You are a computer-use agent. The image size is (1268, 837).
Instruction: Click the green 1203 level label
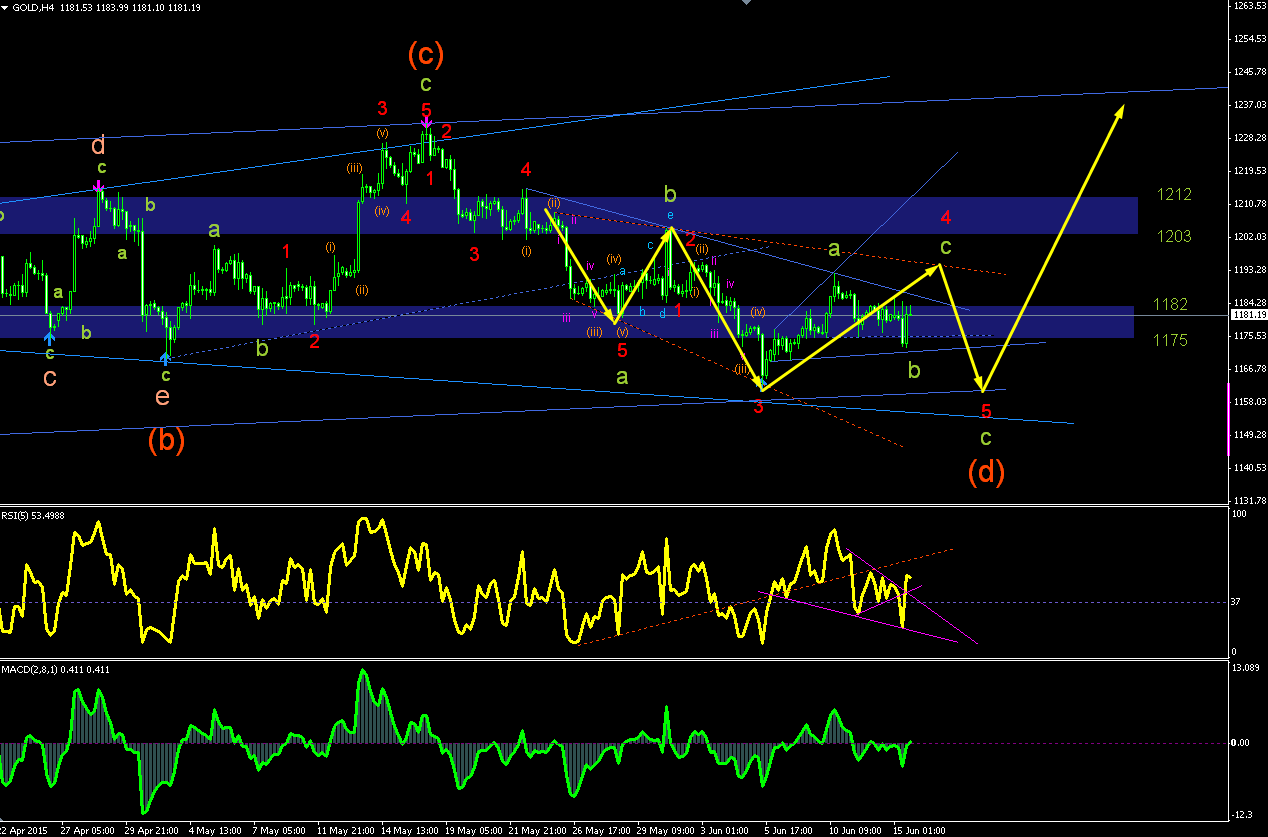pyautogui.click(x=1173, y=235)
